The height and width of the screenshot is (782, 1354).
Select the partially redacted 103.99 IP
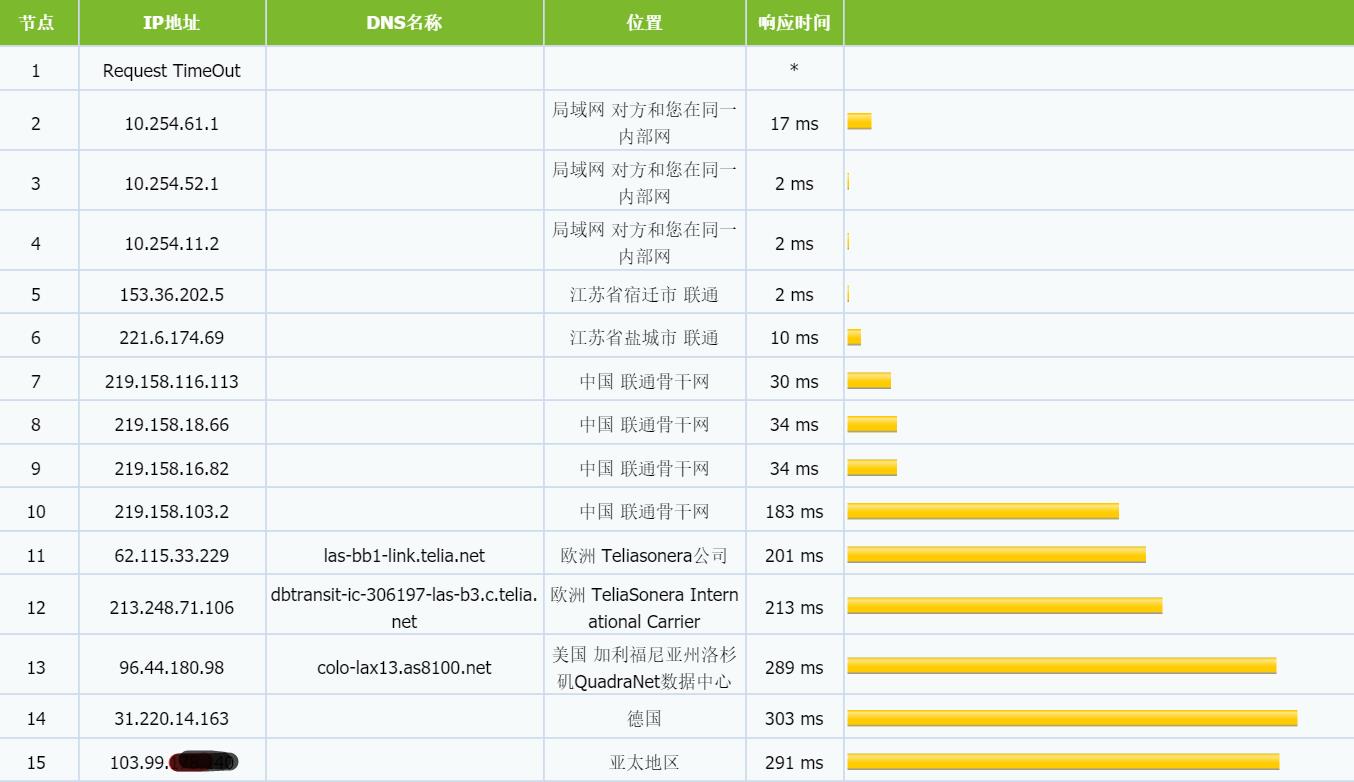coord(173,763)
